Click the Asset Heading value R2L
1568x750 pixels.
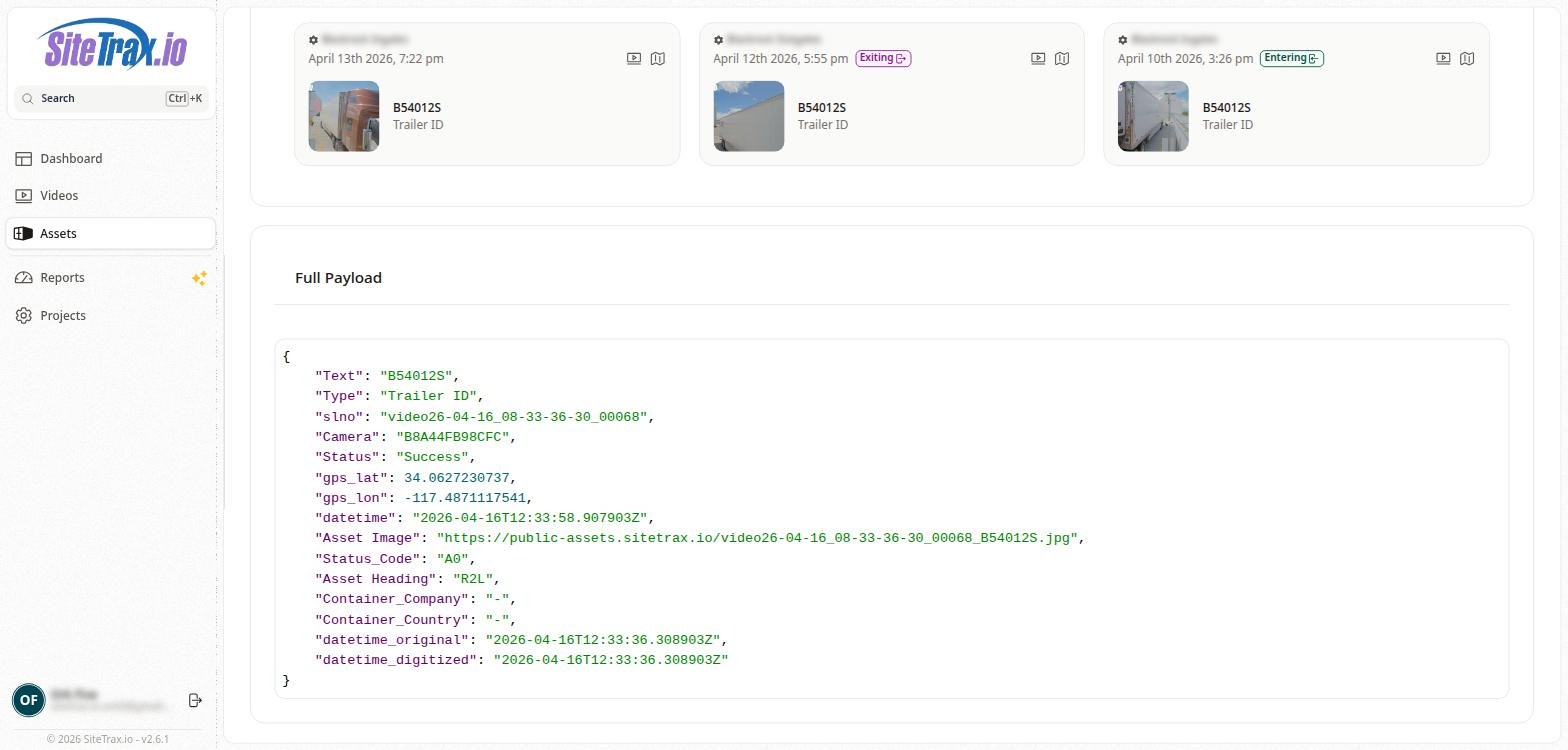[473, 579]
